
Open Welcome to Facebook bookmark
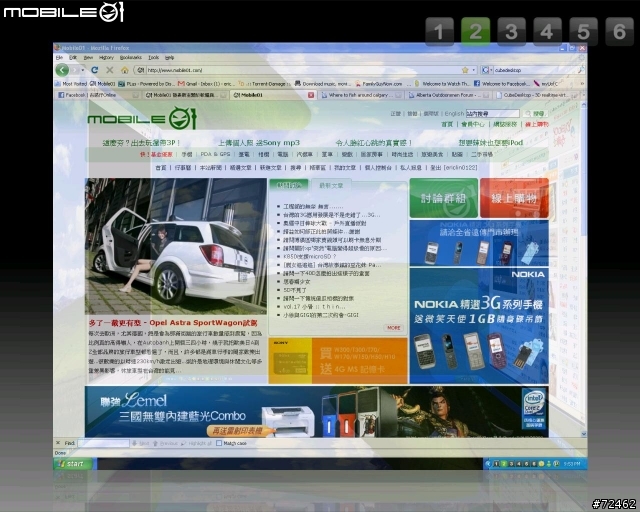(502, 84)
